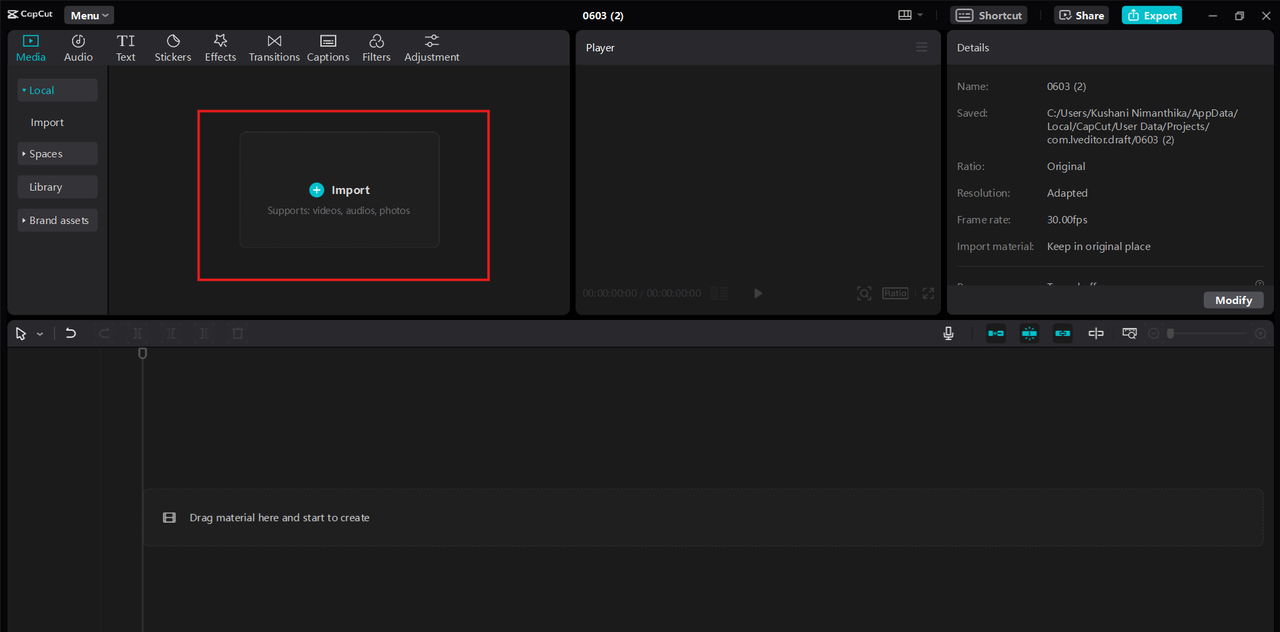
Task: Click the Export button
Action: pyautogui.click(x=1152, y=15)
